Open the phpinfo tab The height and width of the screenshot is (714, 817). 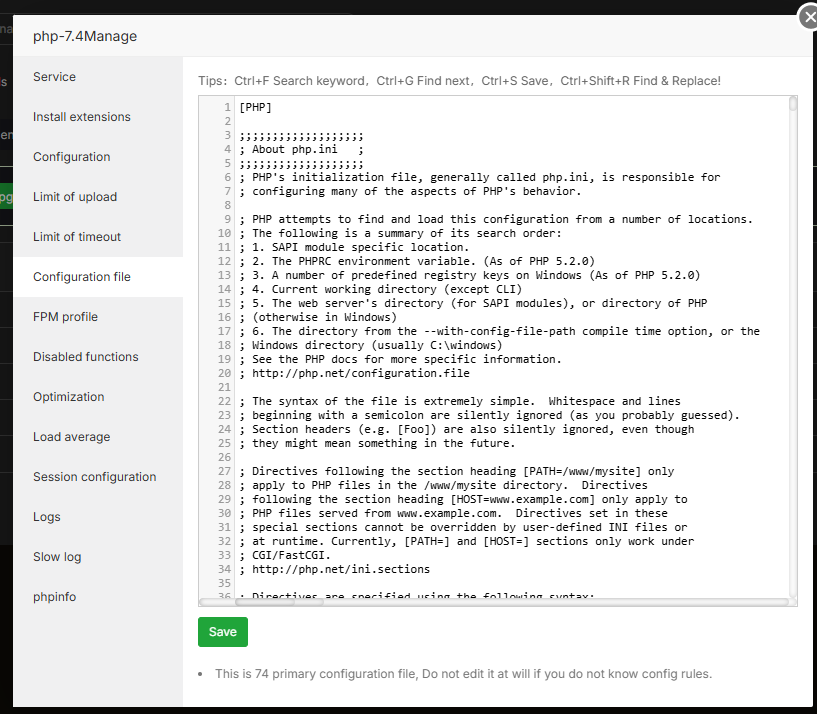(x=54, y=597)
